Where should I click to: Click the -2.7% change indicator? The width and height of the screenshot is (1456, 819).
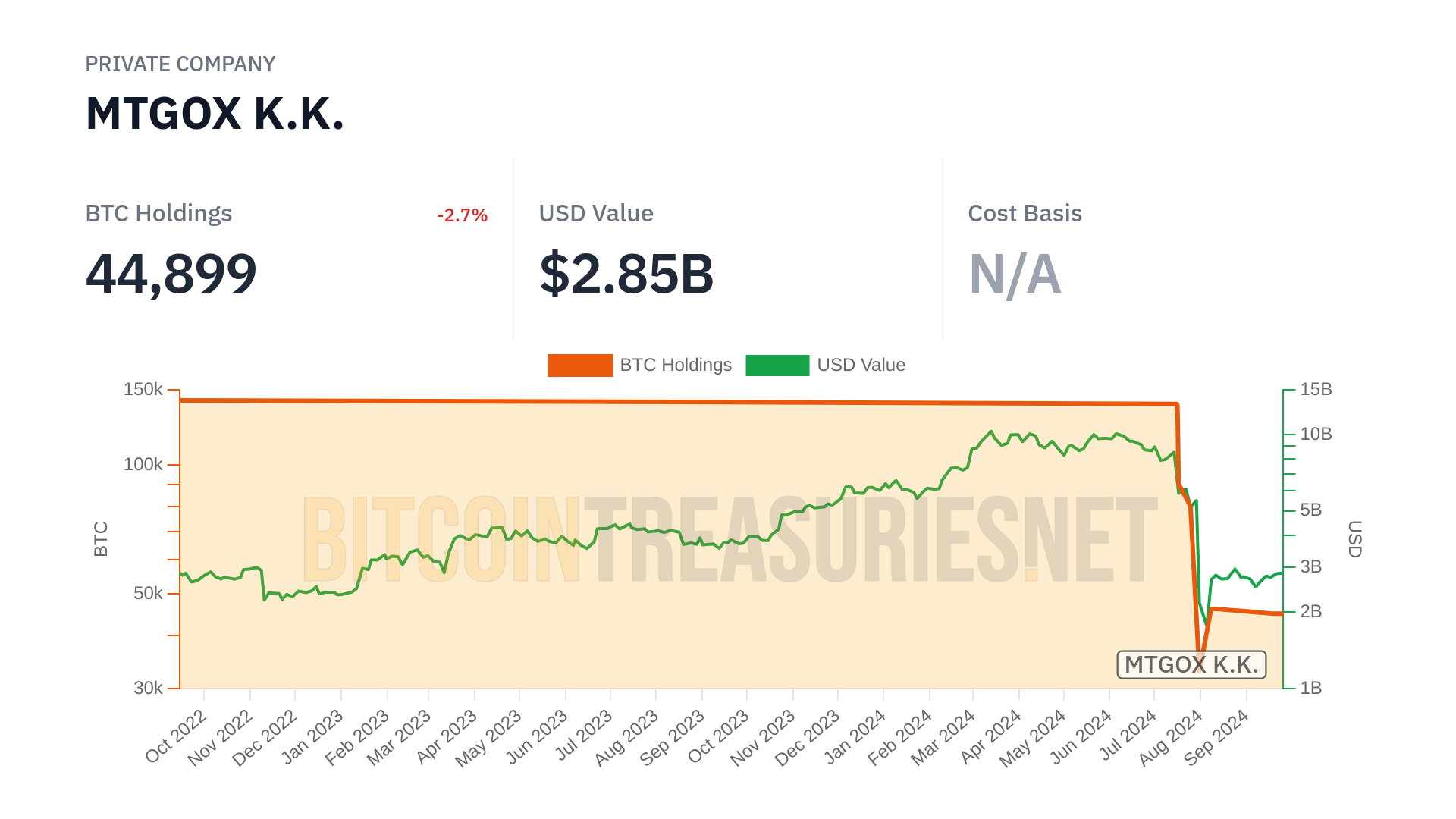click(x=462, y=215)
